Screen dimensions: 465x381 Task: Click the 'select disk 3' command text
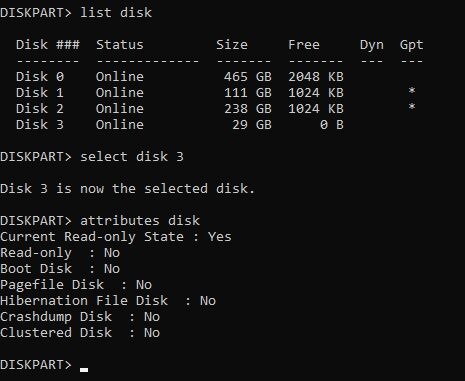click(x=132, y=157)
